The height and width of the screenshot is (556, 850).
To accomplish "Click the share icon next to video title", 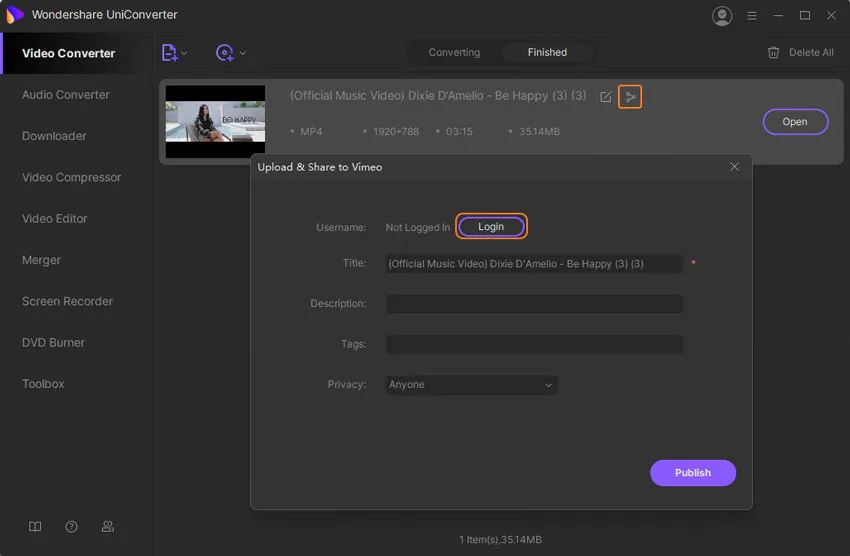I will (630, 97).
